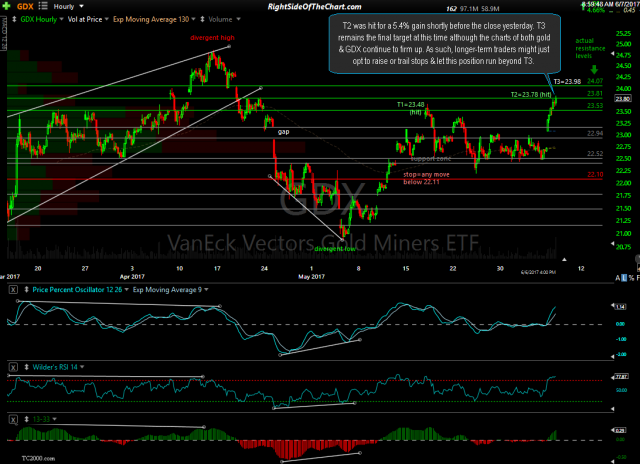Expand Exp Moving Average 130 dropdown arrow

pos(193,19)
